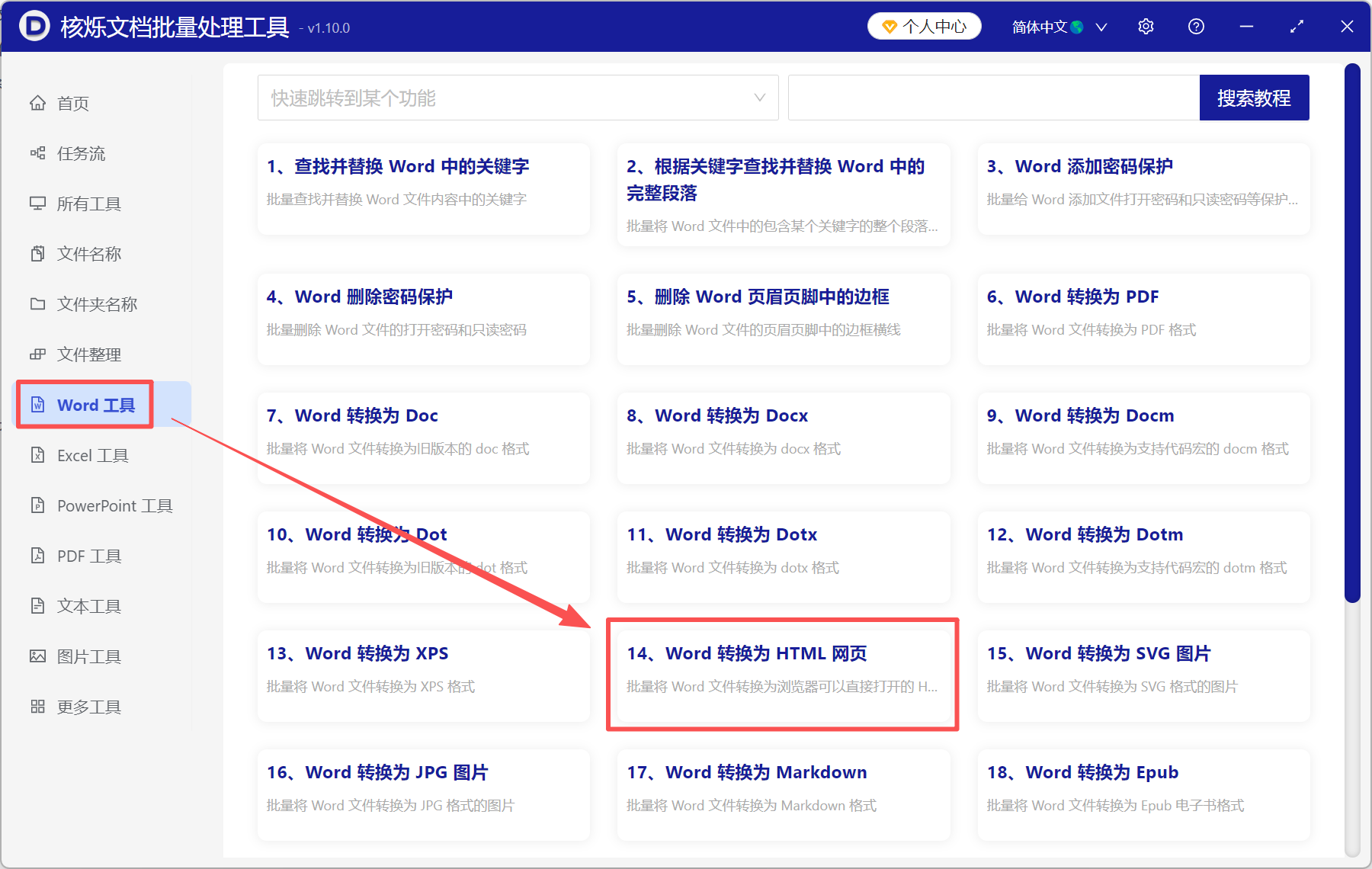Open the 首页 home menu item
Viewport: 1372px width, 869px height.
(72, 103)
